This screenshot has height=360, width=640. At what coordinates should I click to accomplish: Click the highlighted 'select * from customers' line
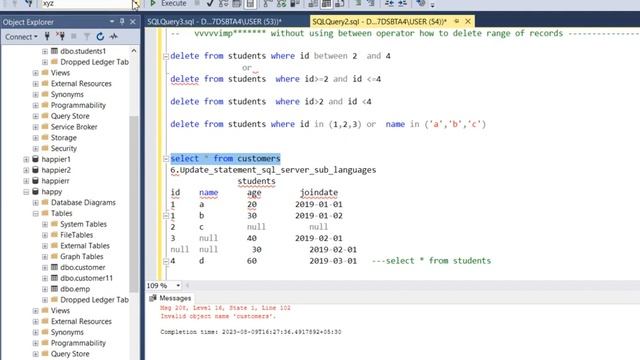225,158
